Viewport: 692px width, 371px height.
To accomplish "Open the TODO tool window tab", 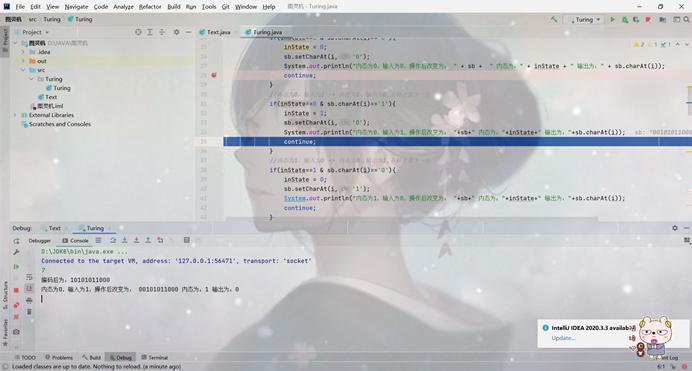I will tap(25, 357).
